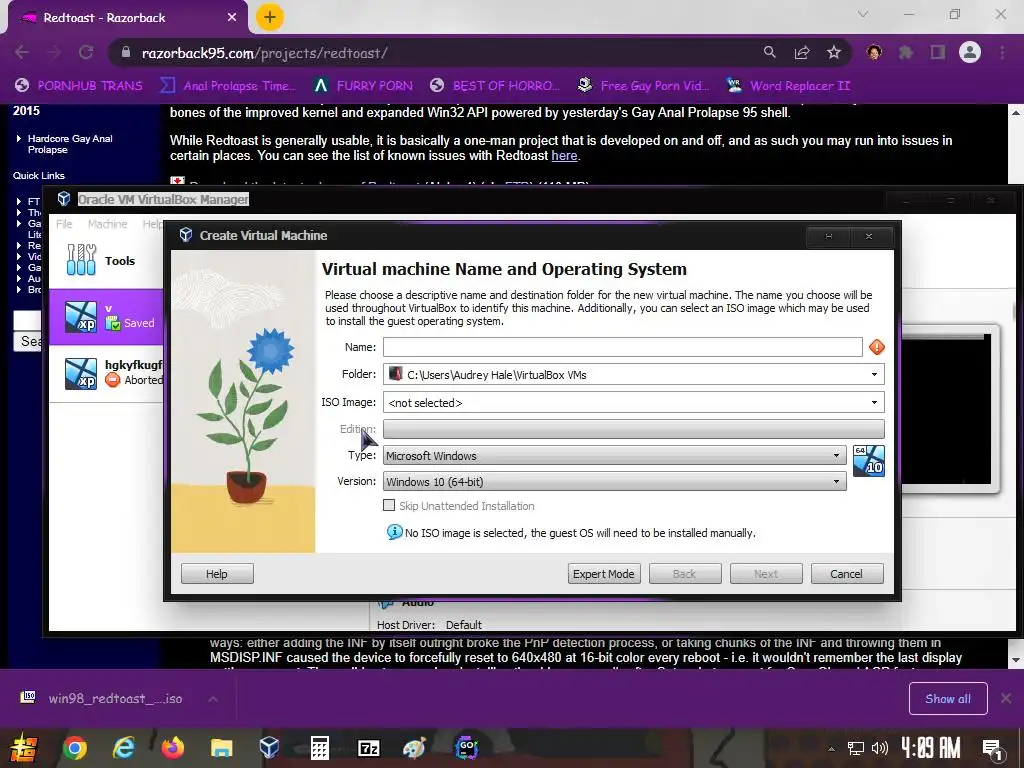
Task: Click inside the Name input field
Action: [x=622, y=347]
